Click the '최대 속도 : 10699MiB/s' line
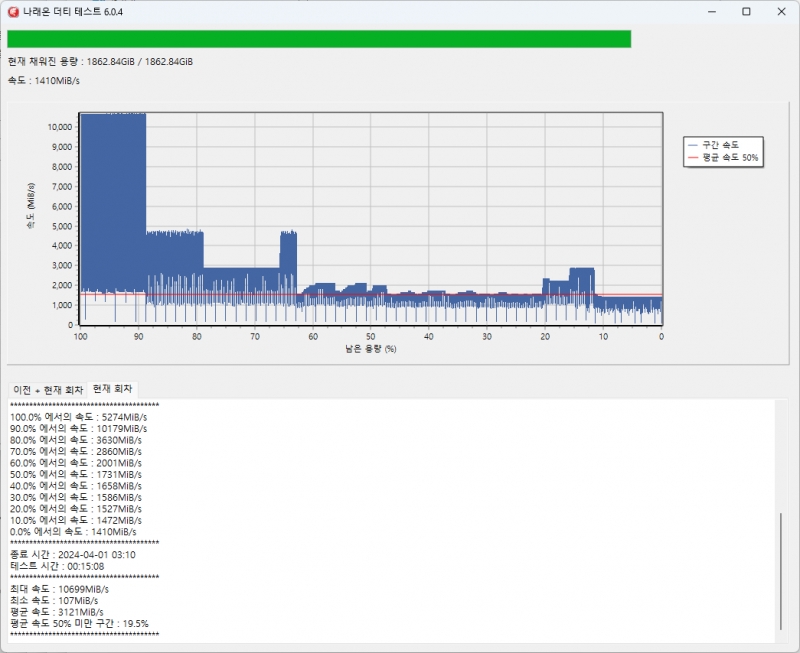 click(59, 589)
